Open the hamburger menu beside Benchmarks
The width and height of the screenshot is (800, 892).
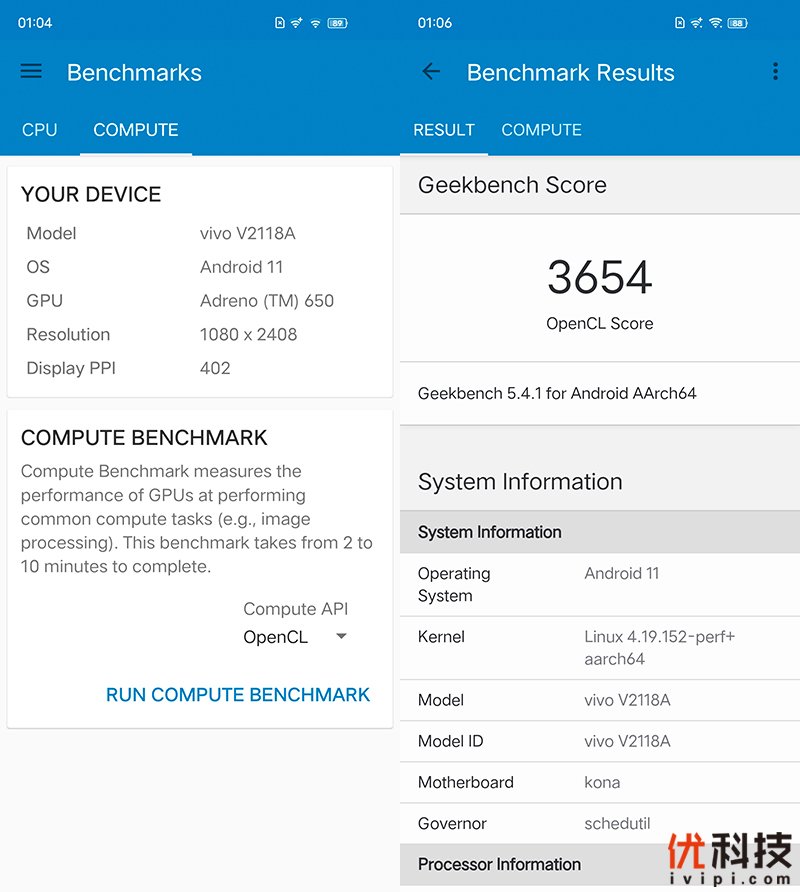pyautogui.click(x=31, y=72)
